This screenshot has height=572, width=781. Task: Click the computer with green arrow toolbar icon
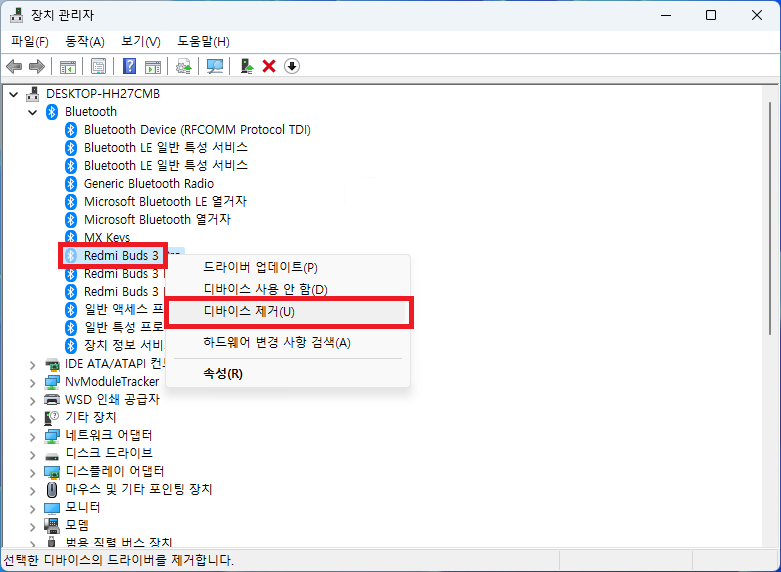pos(247,66)
